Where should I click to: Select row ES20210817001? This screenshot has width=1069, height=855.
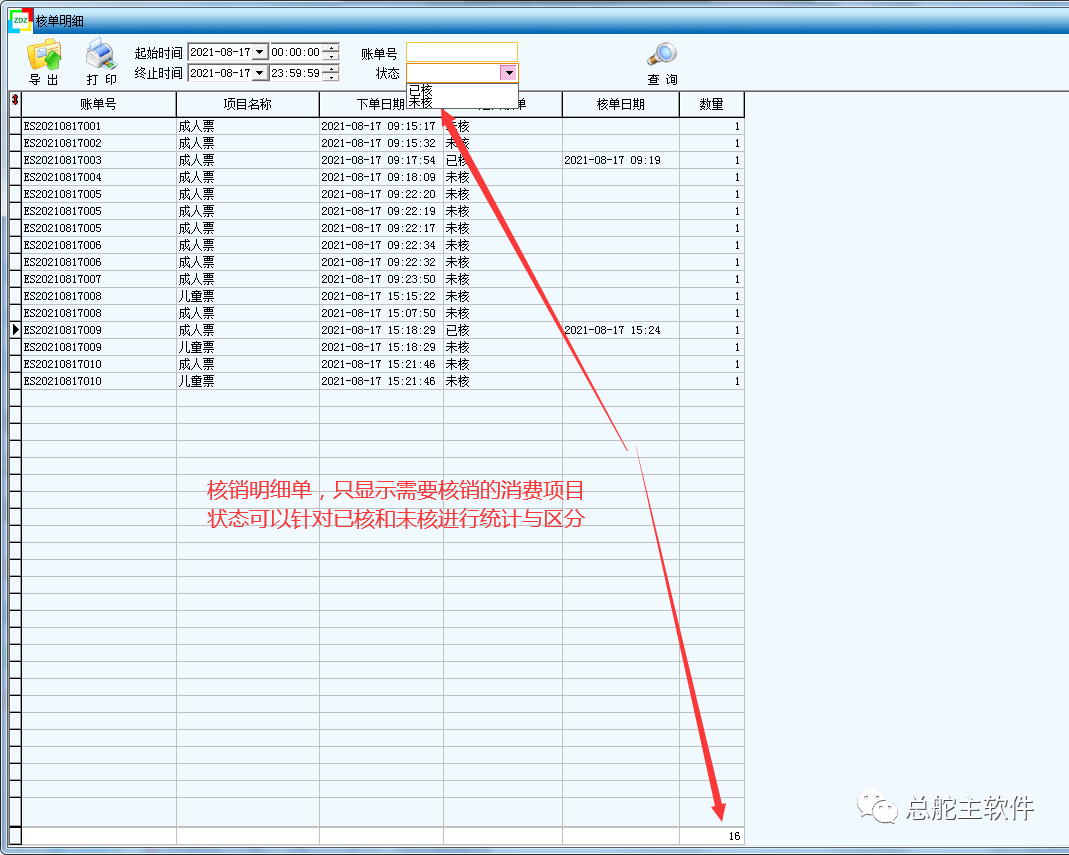coord(382,126)
